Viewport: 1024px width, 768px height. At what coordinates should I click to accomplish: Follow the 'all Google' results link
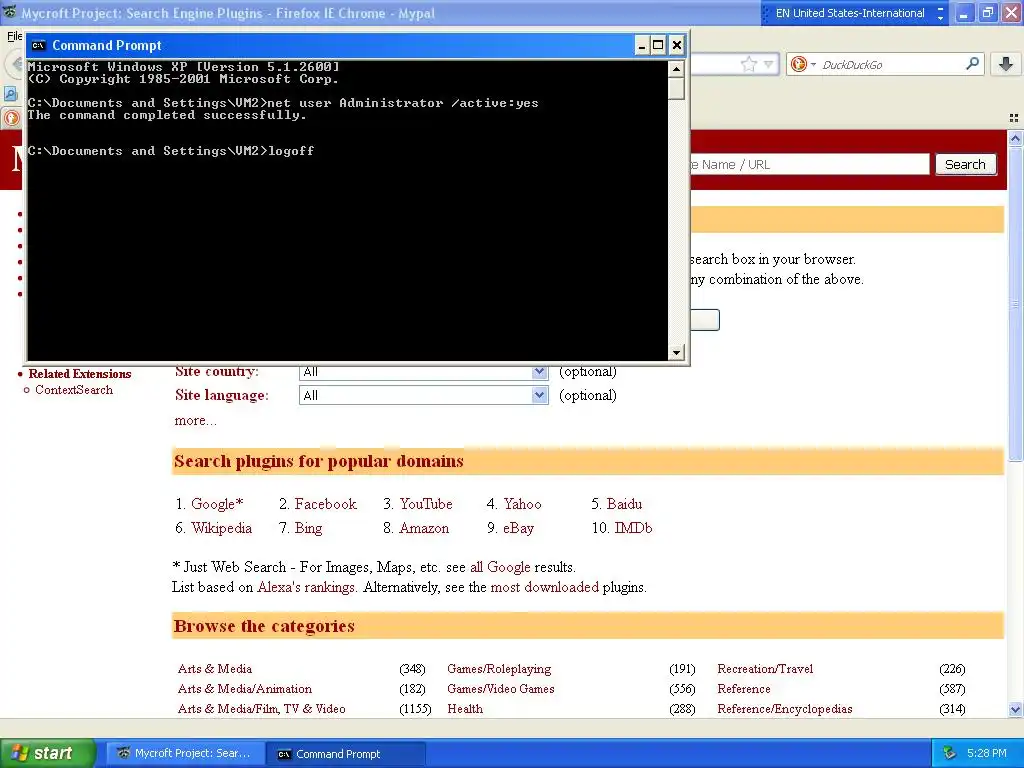[500, 567]
